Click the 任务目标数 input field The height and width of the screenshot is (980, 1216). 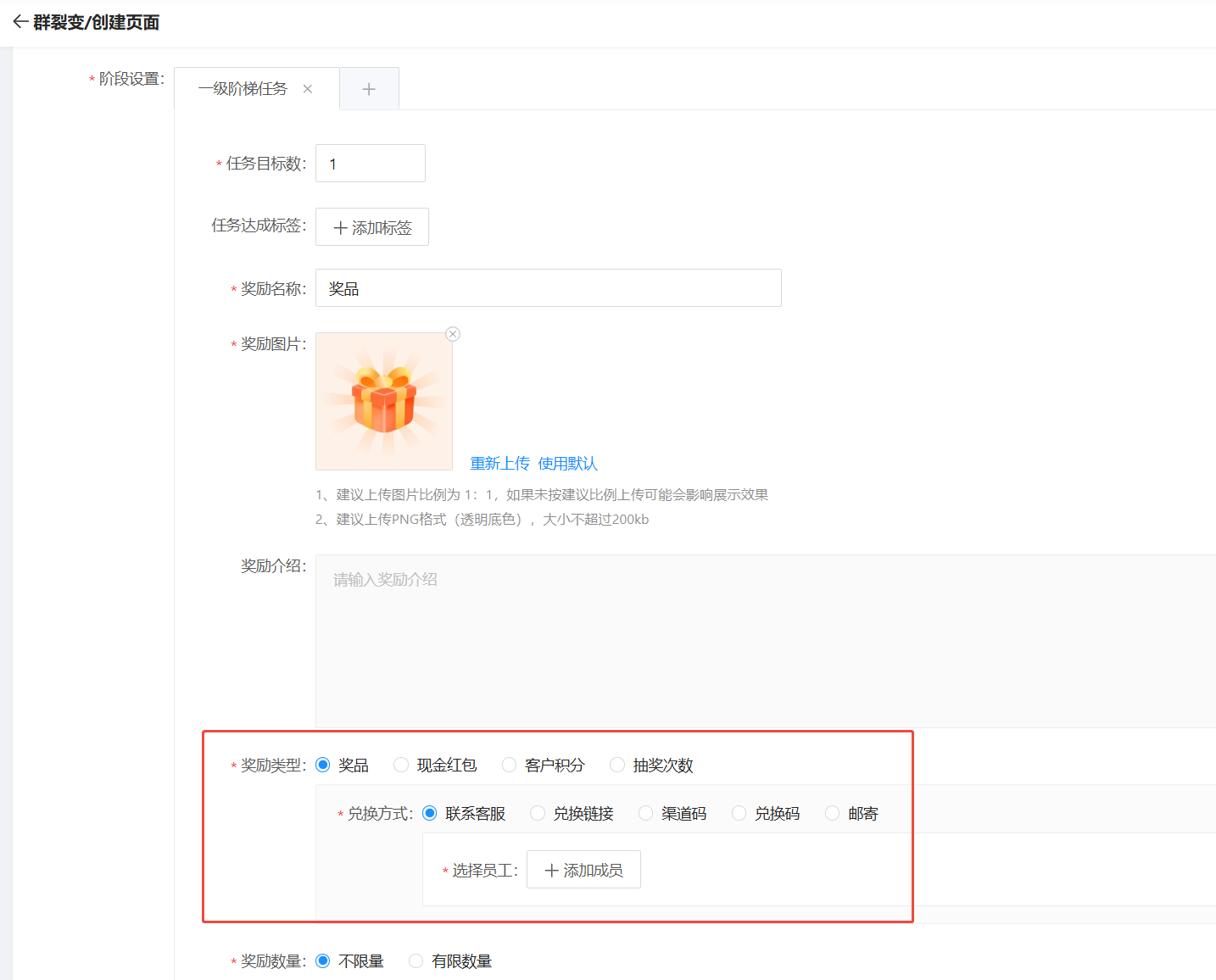(x=370, y=164)
